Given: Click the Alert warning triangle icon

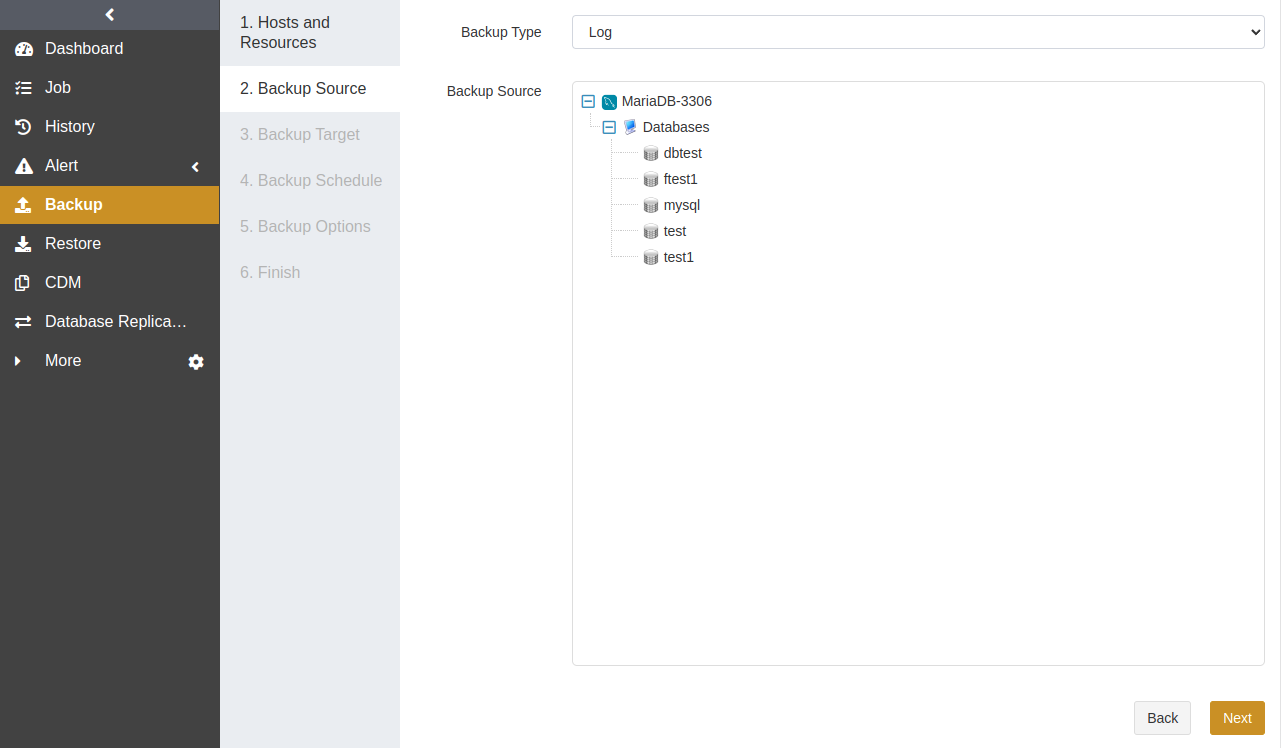Looking at the screenshot, I should coord(24,166).
